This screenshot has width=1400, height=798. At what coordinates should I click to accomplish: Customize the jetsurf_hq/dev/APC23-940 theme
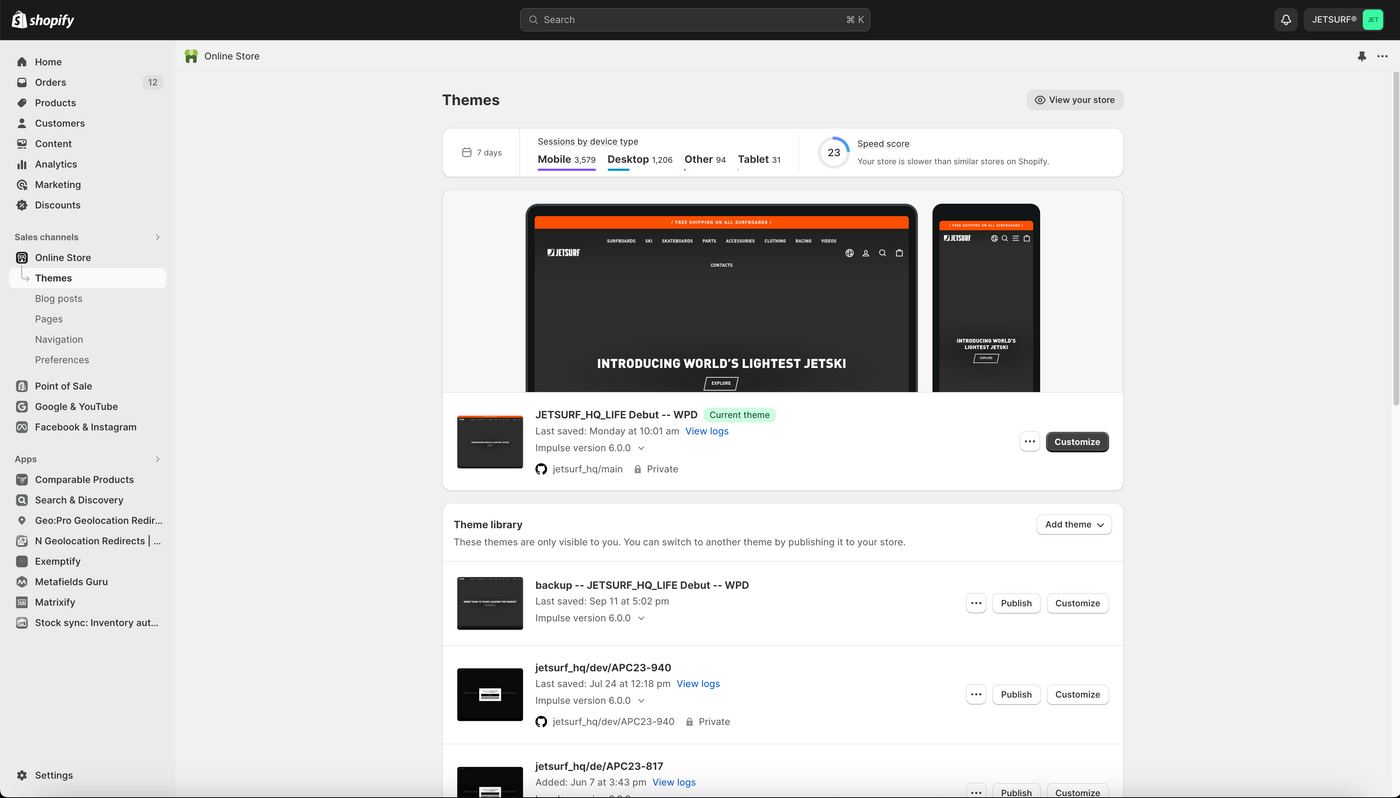[x=1077, y=694]
